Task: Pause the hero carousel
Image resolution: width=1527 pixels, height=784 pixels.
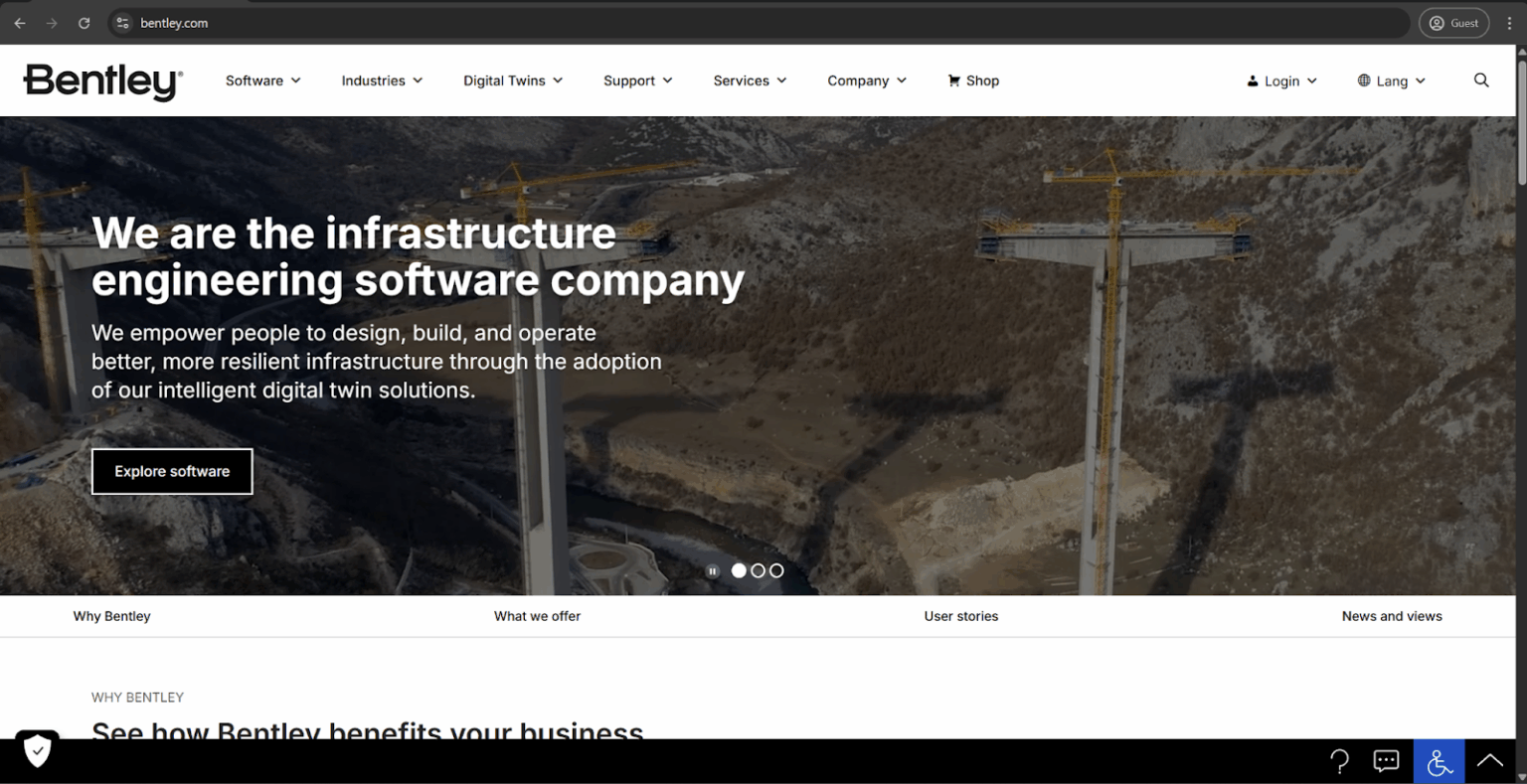Action: [x=713, y=571]
